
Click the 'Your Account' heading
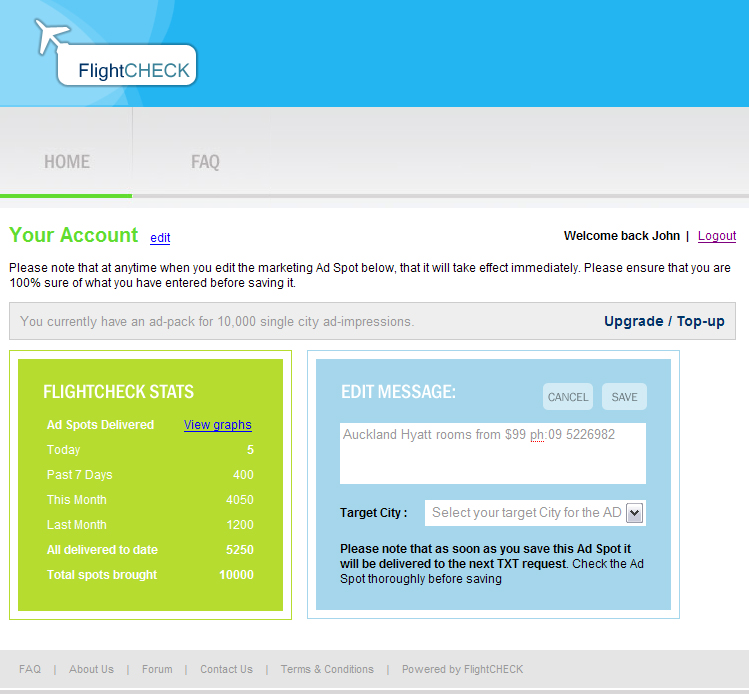[x=74, y=235]
